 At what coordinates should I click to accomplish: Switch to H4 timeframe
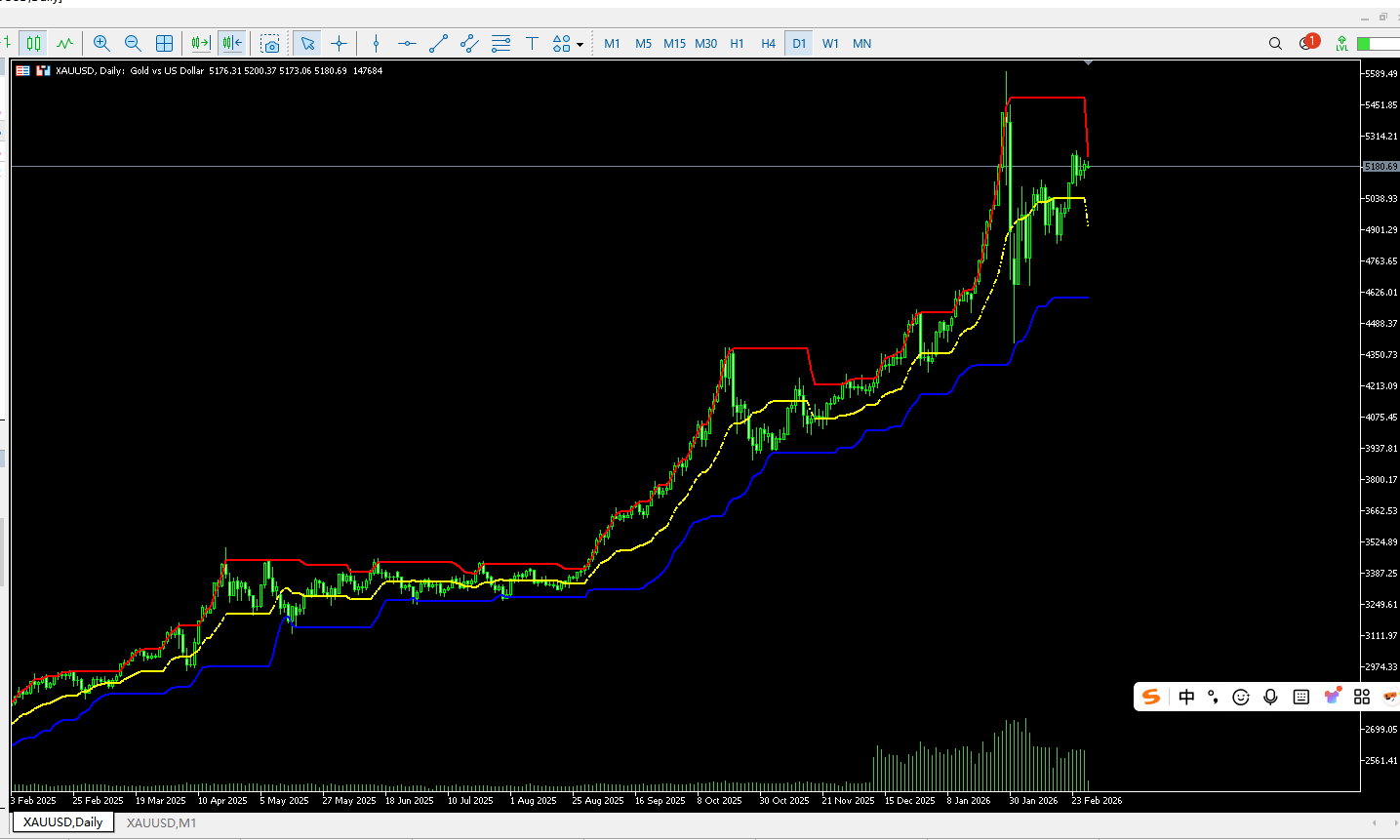[x=768, y=43]
